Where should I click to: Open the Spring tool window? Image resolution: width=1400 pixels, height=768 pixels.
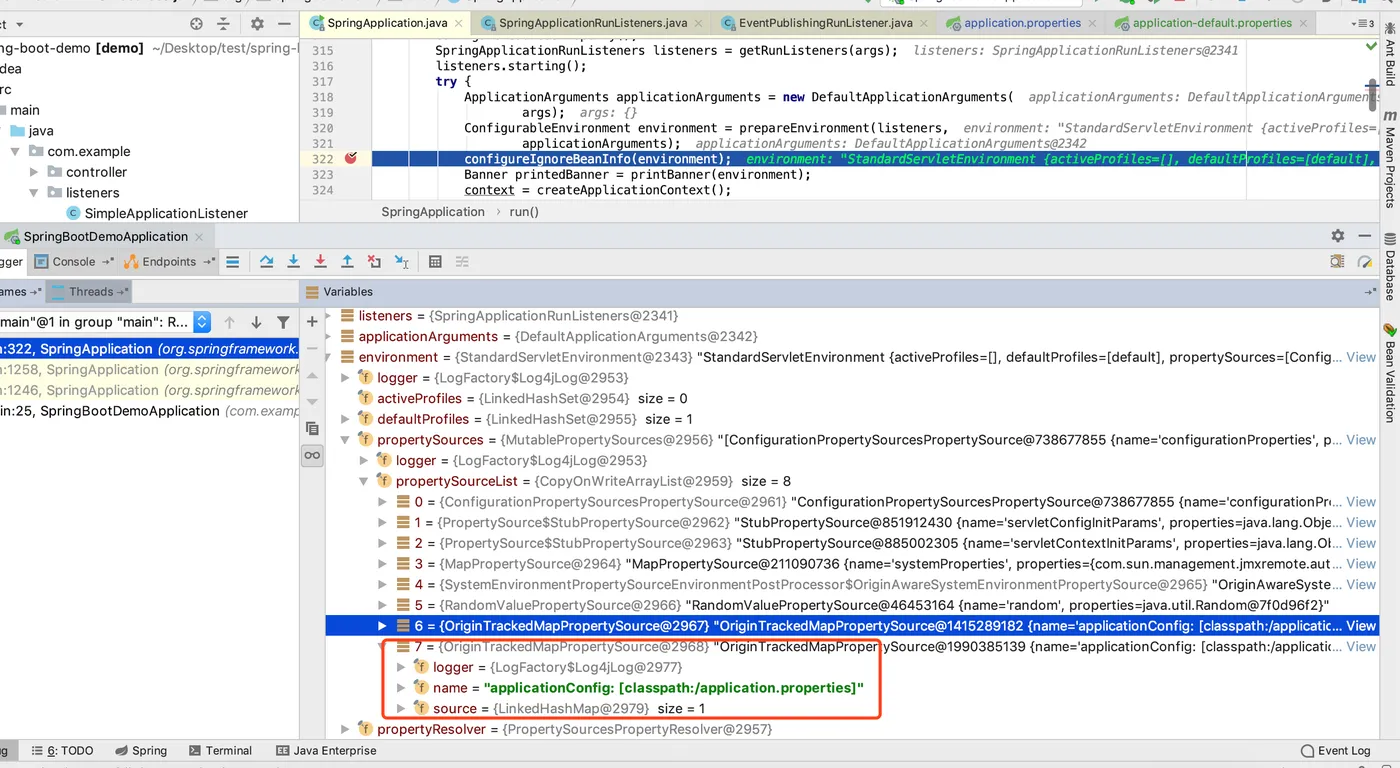coord(141,751)
